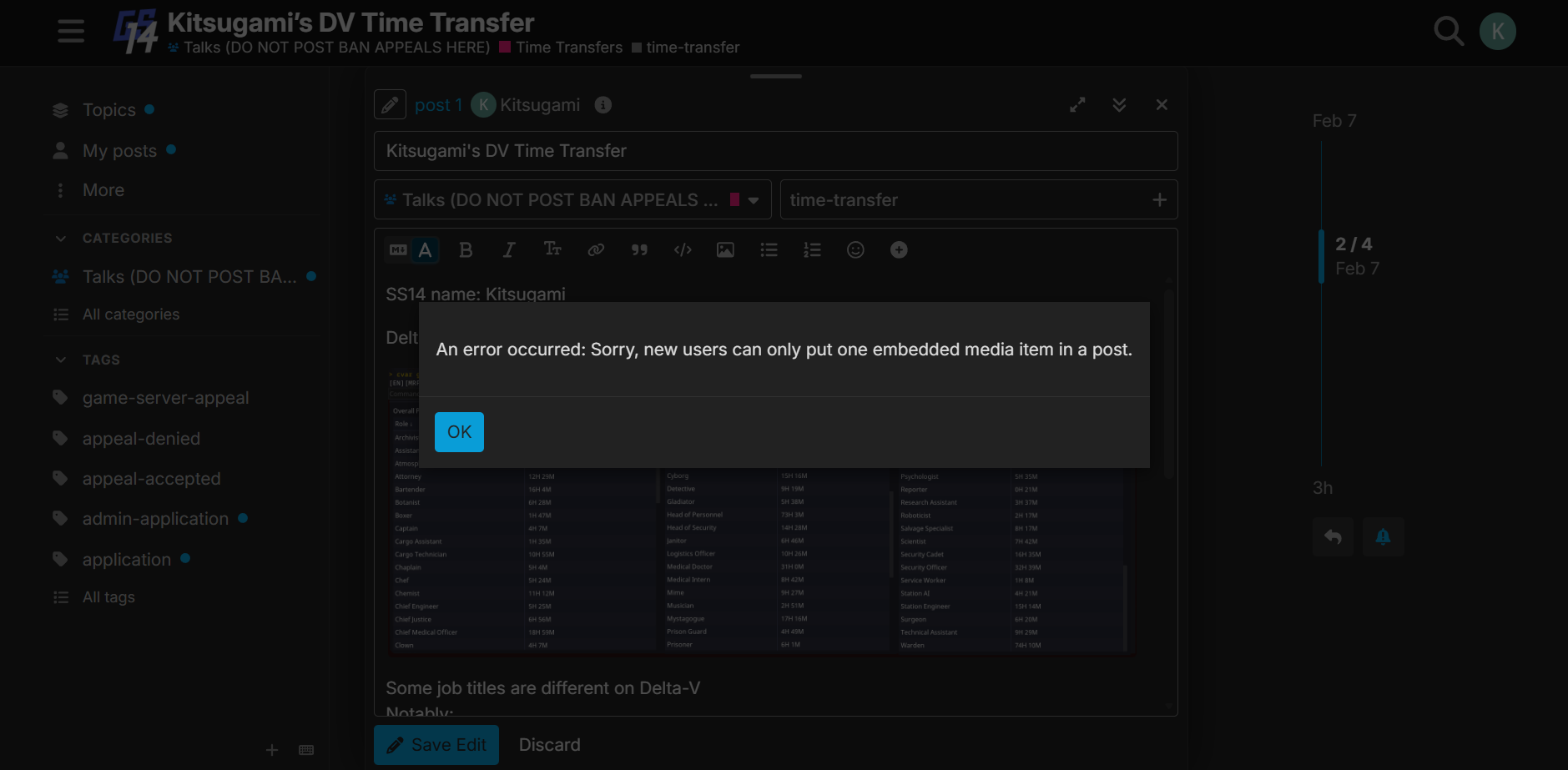This screenshot has height=770, width=1568.
Task: Insert a blockquote with the quote icon
Action: [639, 250]
